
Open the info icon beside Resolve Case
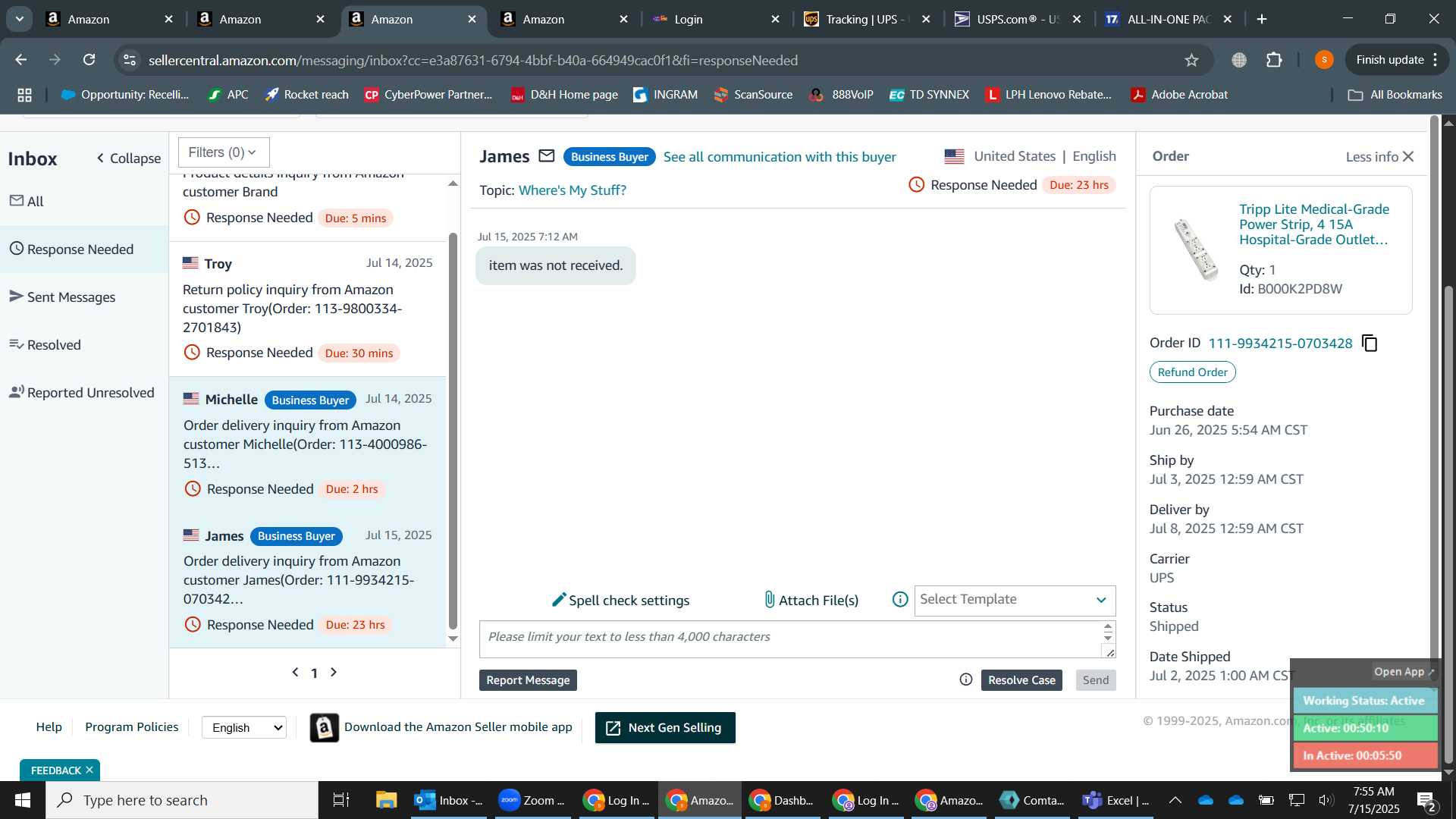pos(966,679)
